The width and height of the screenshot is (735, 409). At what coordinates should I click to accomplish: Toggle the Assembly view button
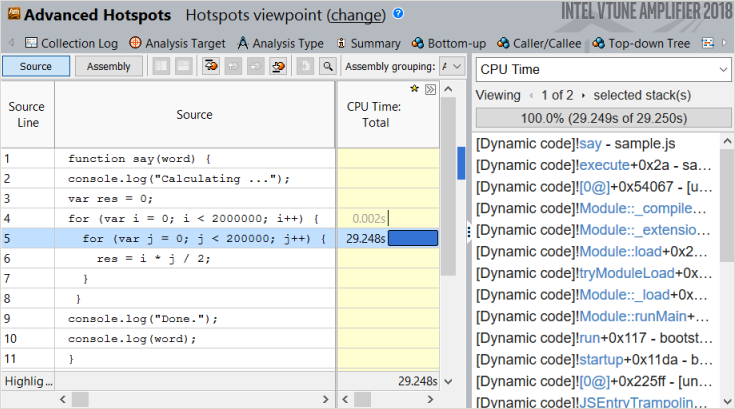pos(108,67)
